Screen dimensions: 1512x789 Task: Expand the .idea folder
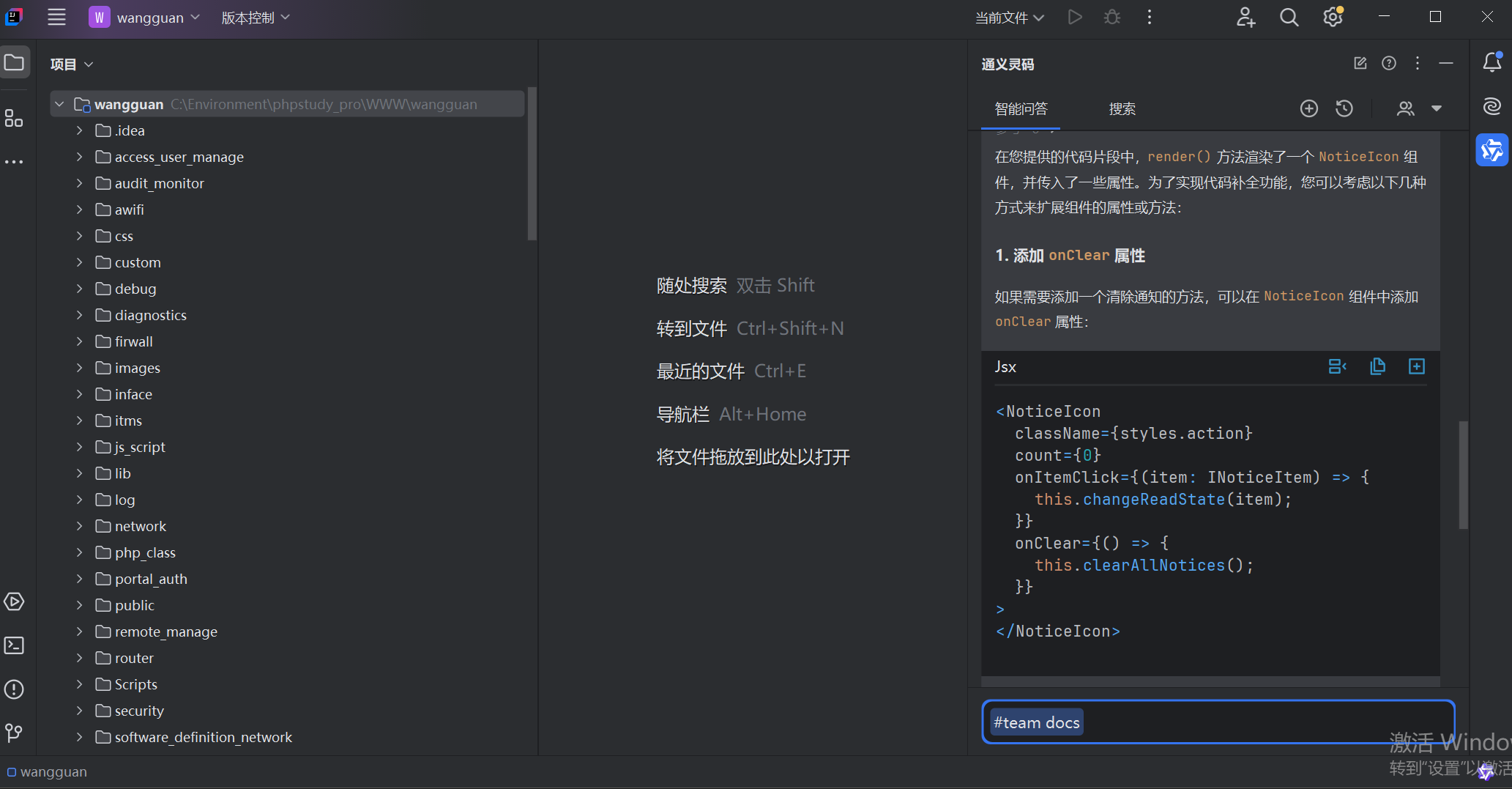[x=79, y=130]
